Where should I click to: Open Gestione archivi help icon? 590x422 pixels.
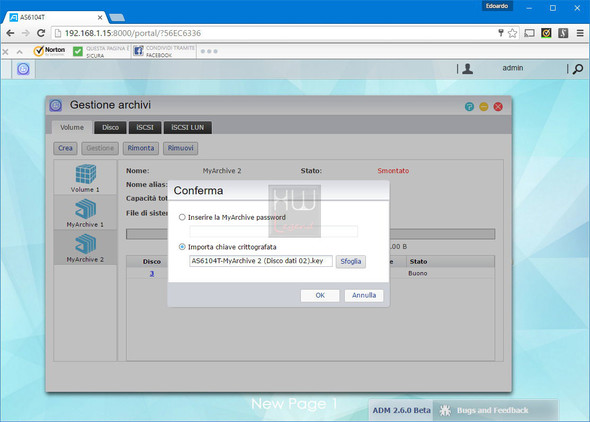[469, 107]
